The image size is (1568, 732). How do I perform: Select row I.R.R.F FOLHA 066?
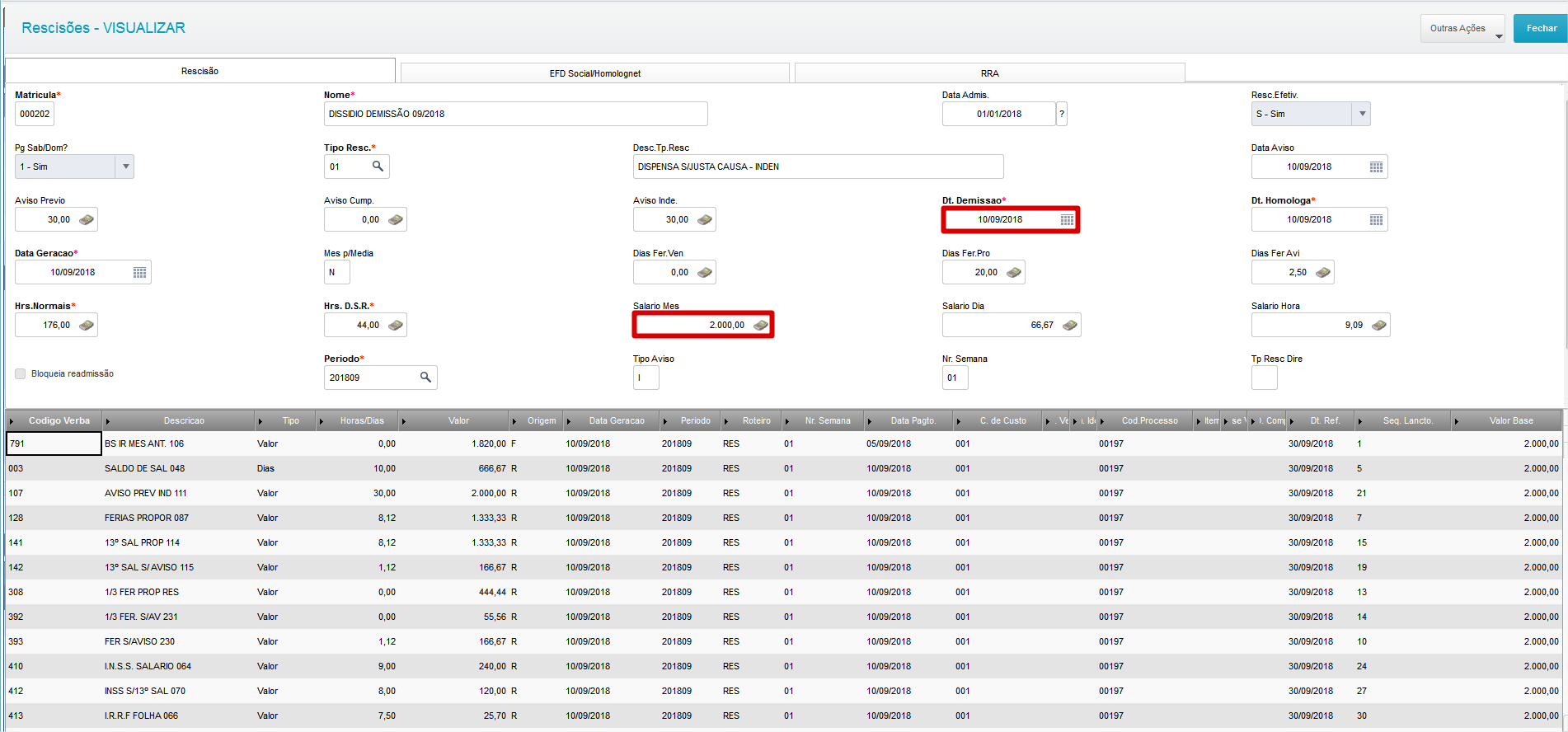[x=783, y=716]
